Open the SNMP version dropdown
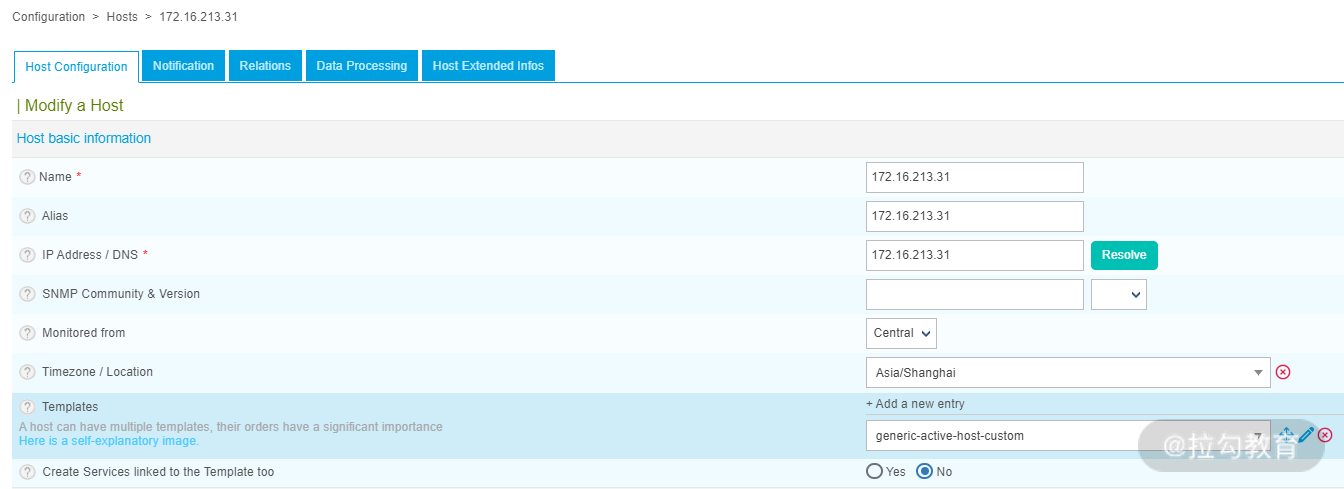The image size is (1344, 489). 1119,294
